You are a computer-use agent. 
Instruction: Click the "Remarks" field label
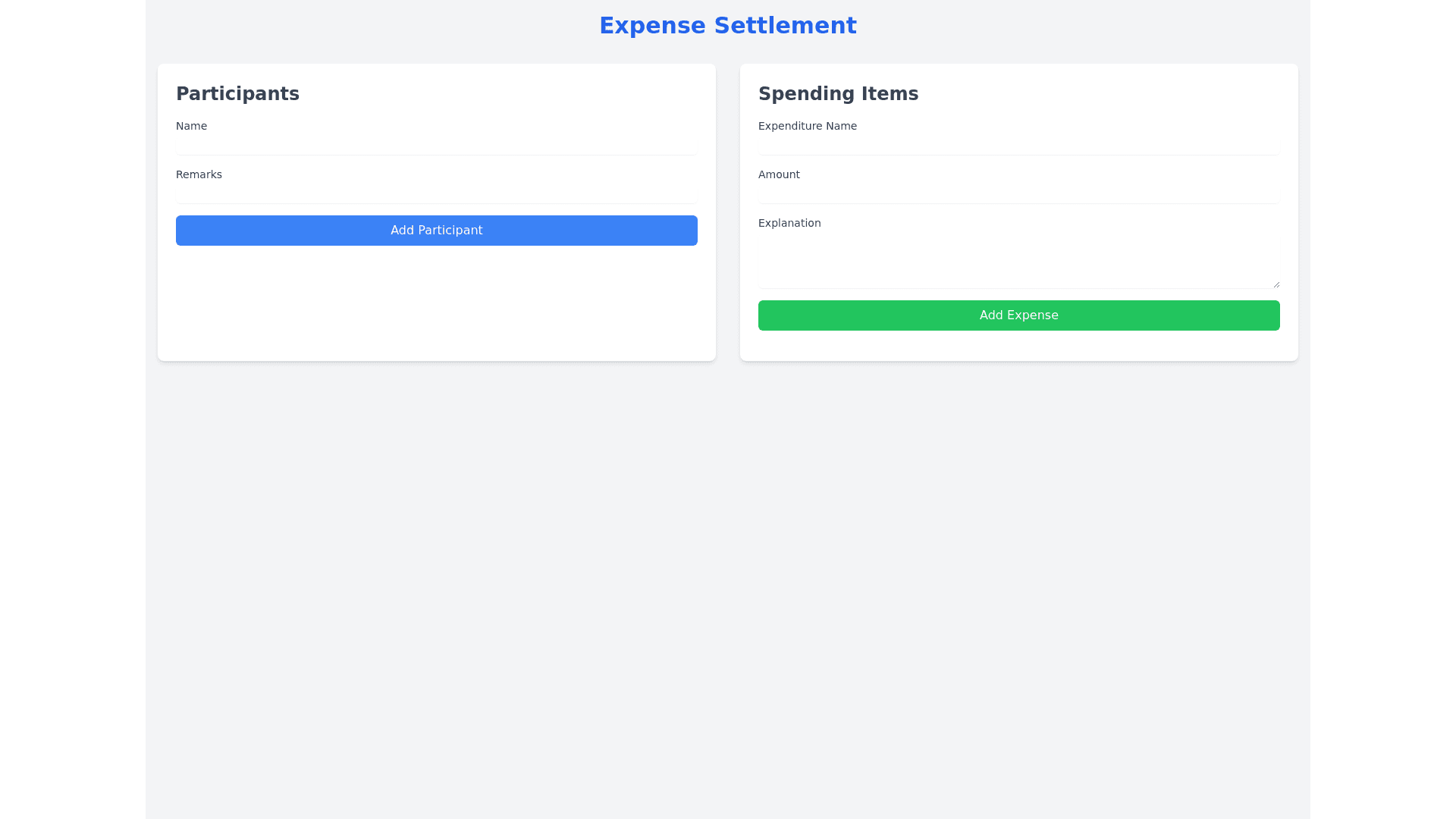[x=199, y=174]
